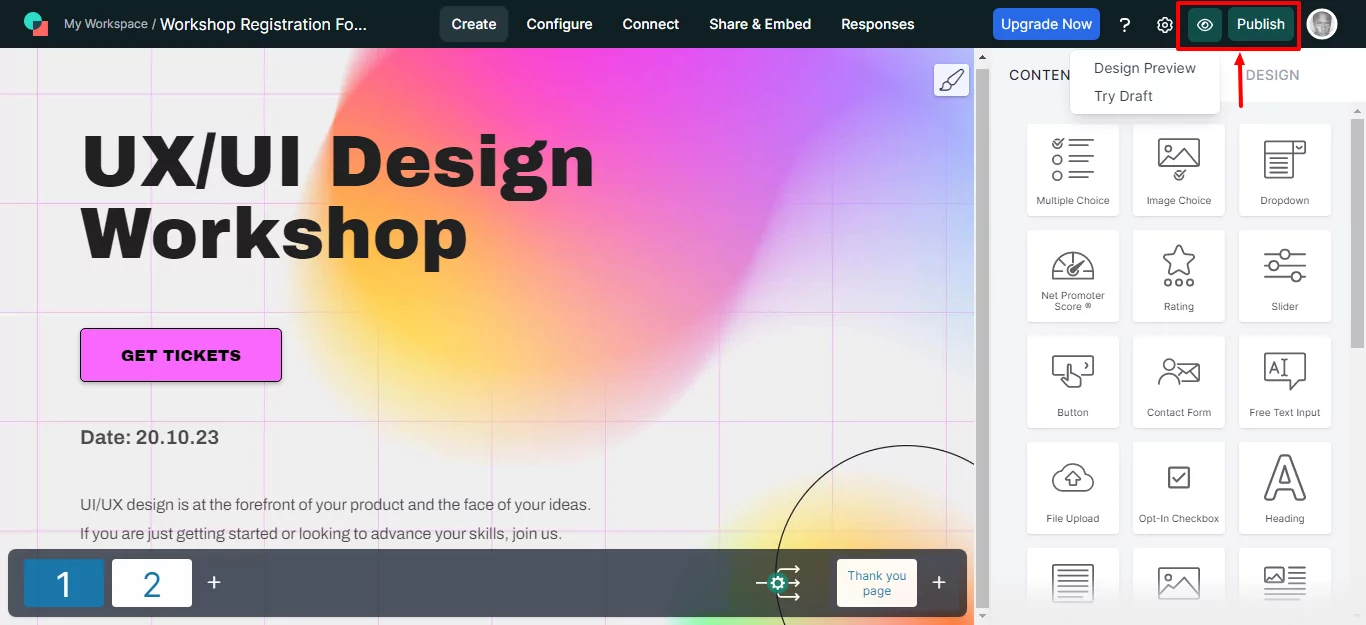Add the Multiple Choice element
This screenshot has height=625, width=1366.
(1072, 170)
